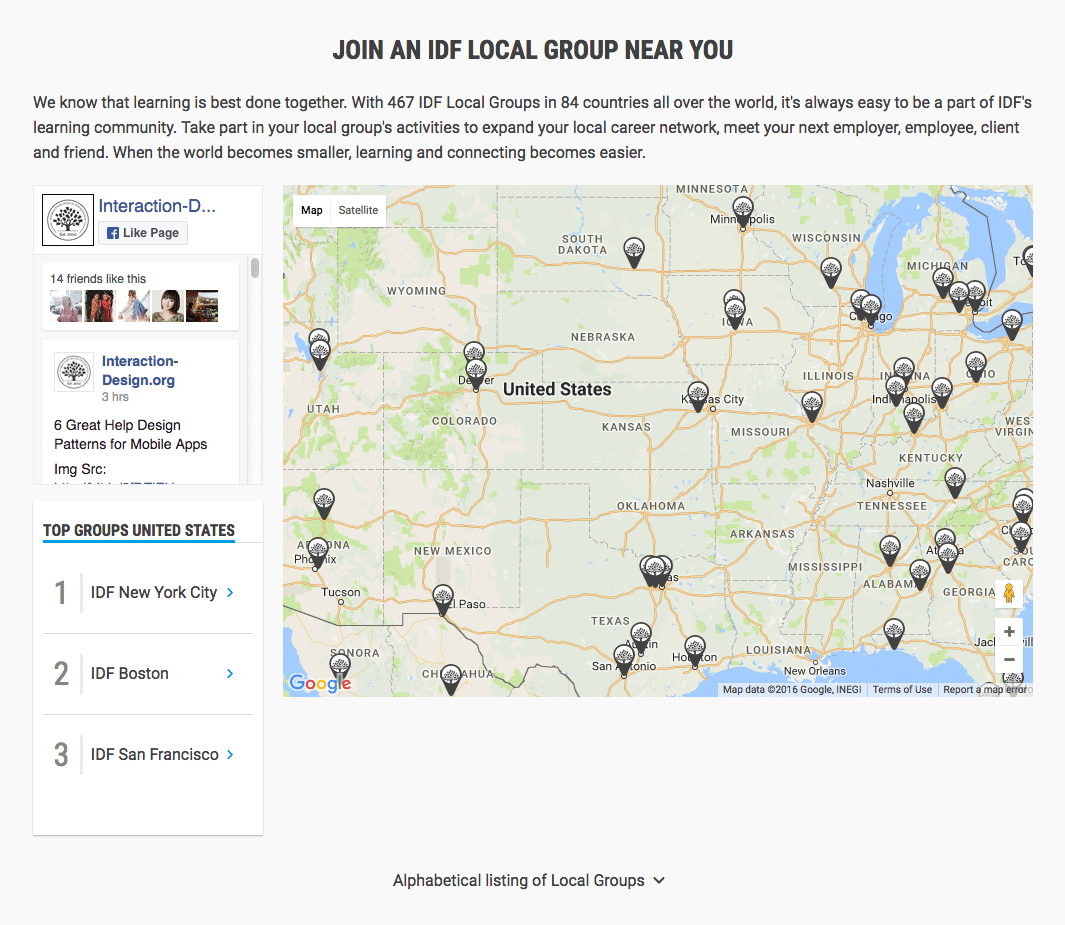
Task: Report a map error
Action: pos(985,689)
